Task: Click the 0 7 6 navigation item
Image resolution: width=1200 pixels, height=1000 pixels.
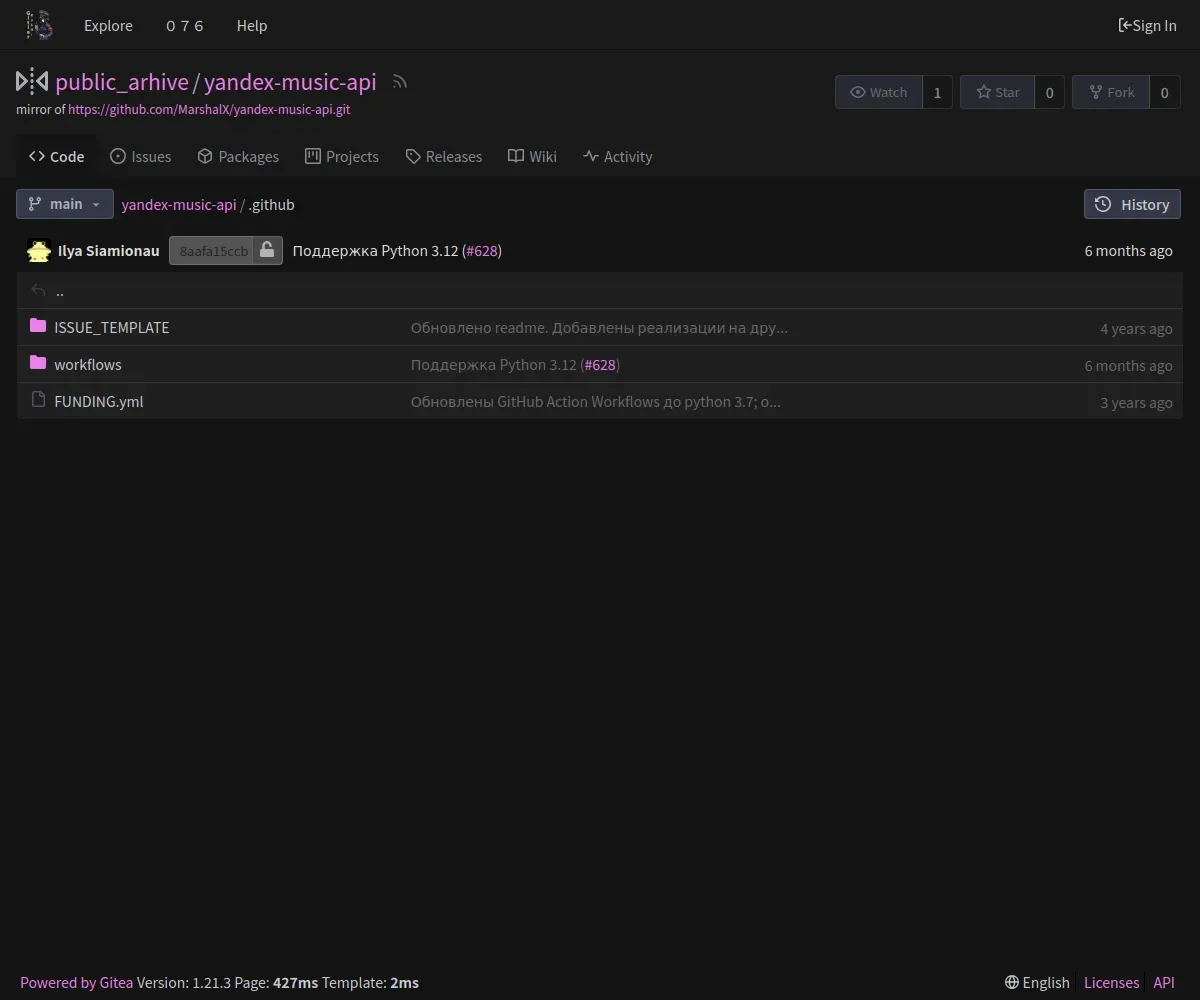Action: [x=185, y=25]
